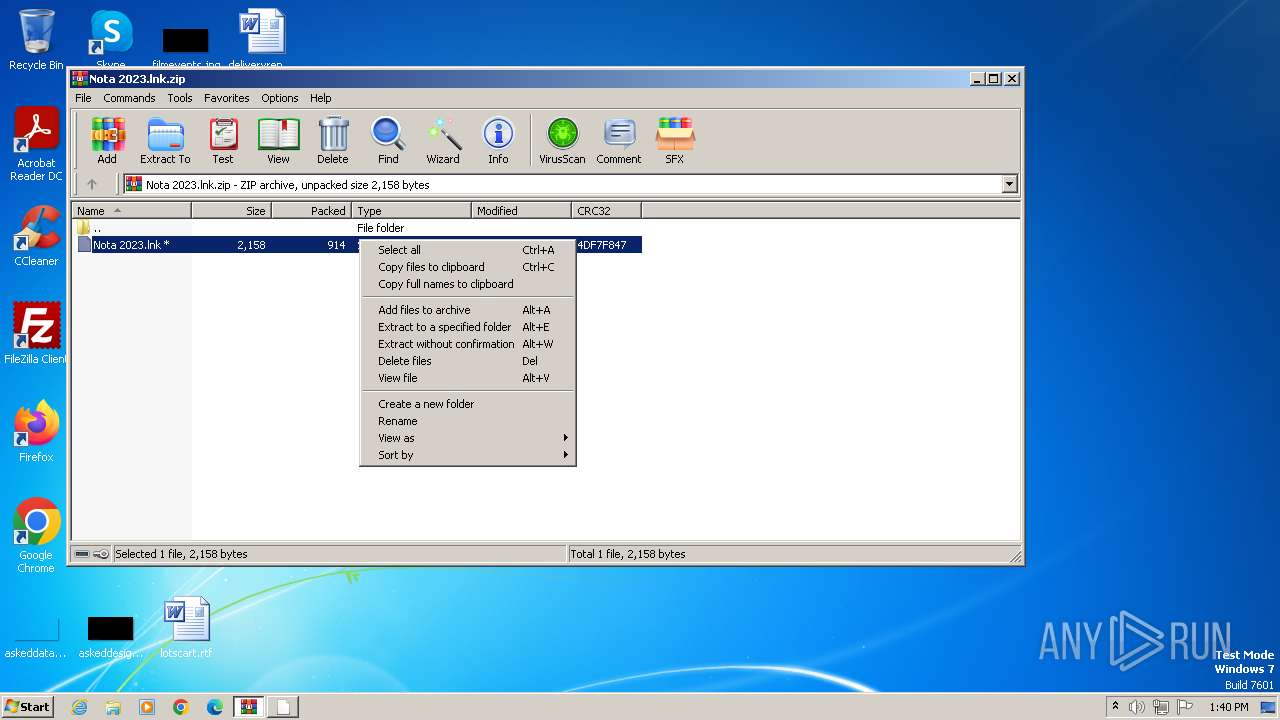Open the Recycle Bin desktop icon
Viewport: 1280px width, 720px height.
click(x=36, y=40)
